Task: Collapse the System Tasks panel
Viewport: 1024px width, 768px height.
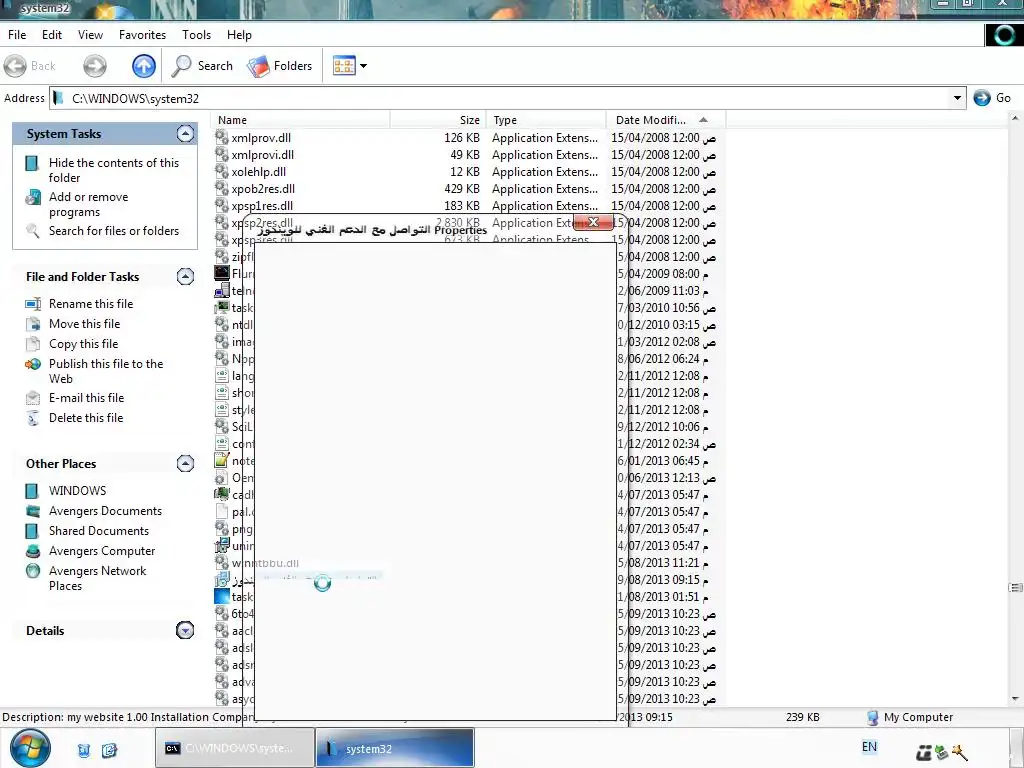Action: tap(185, 134)
